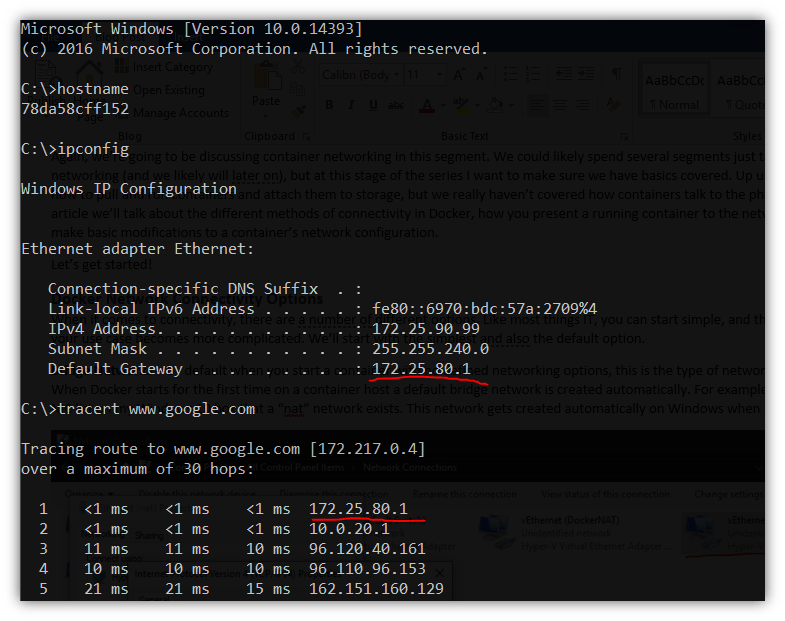Image resolution: width=785 pixels, height=621 pixels.
Task: Click the Grow Font icon
Action: (458, 75)
